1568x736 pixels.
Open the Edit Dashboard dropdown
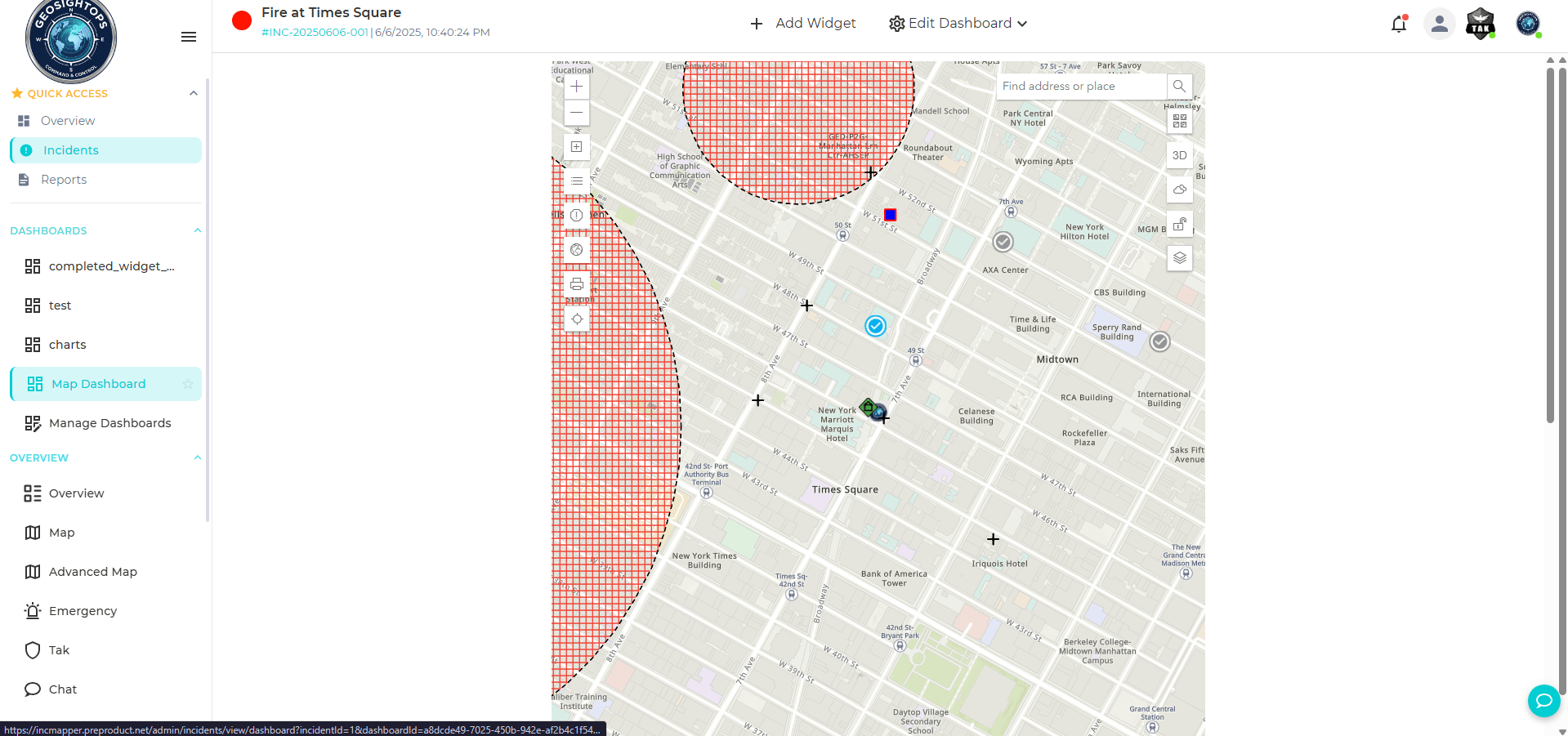[957, 23]
